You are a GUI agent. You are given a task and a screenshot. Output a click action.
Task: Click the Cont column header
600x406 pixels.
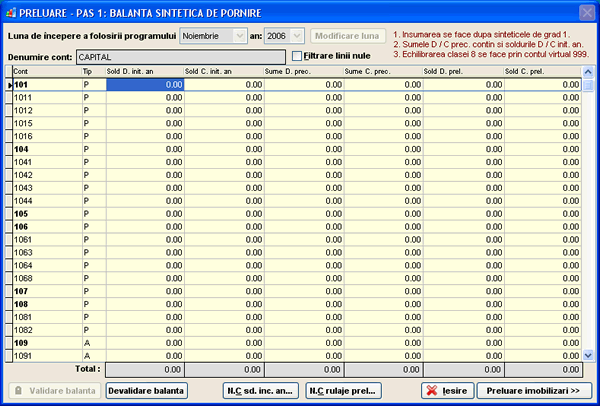(x=45, y=73)
